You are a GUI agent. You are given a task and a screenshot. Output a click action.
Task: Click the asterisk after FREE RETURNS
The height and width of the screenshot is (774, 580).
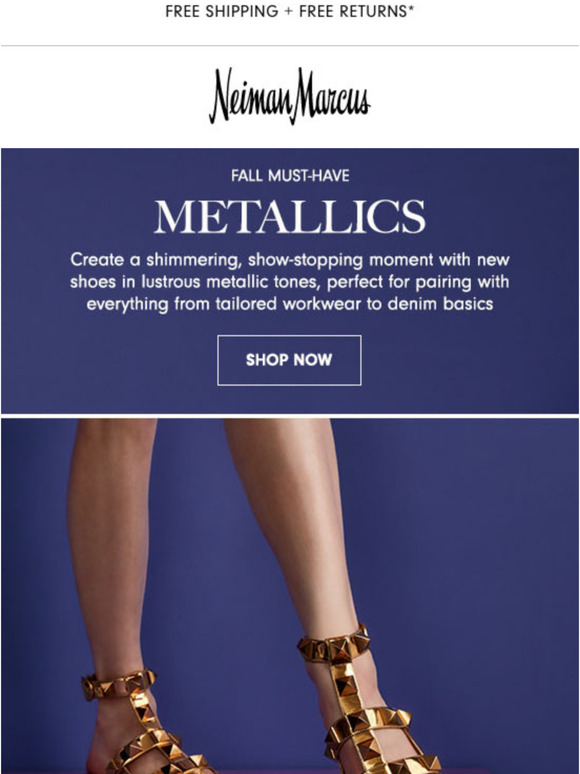point(411,8)
